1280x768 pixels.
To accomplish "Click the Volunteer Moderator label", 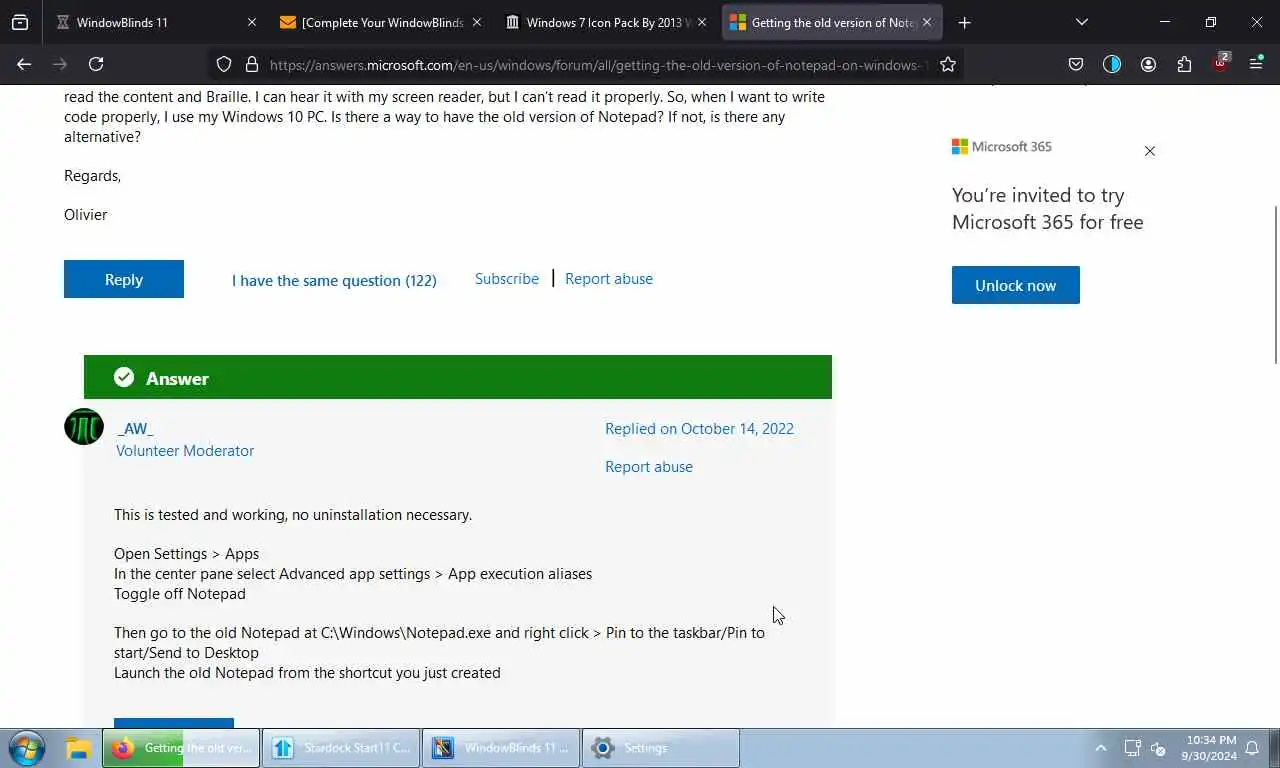I will click(185, 451).
